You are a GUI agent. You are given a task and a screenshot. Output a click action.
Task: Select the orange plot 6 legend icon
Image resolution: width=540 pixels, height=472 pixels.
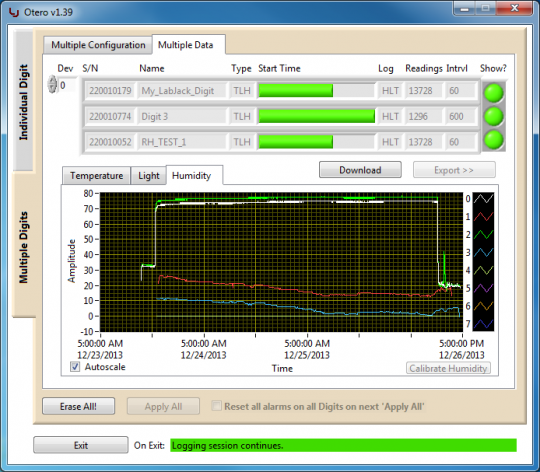484,306
